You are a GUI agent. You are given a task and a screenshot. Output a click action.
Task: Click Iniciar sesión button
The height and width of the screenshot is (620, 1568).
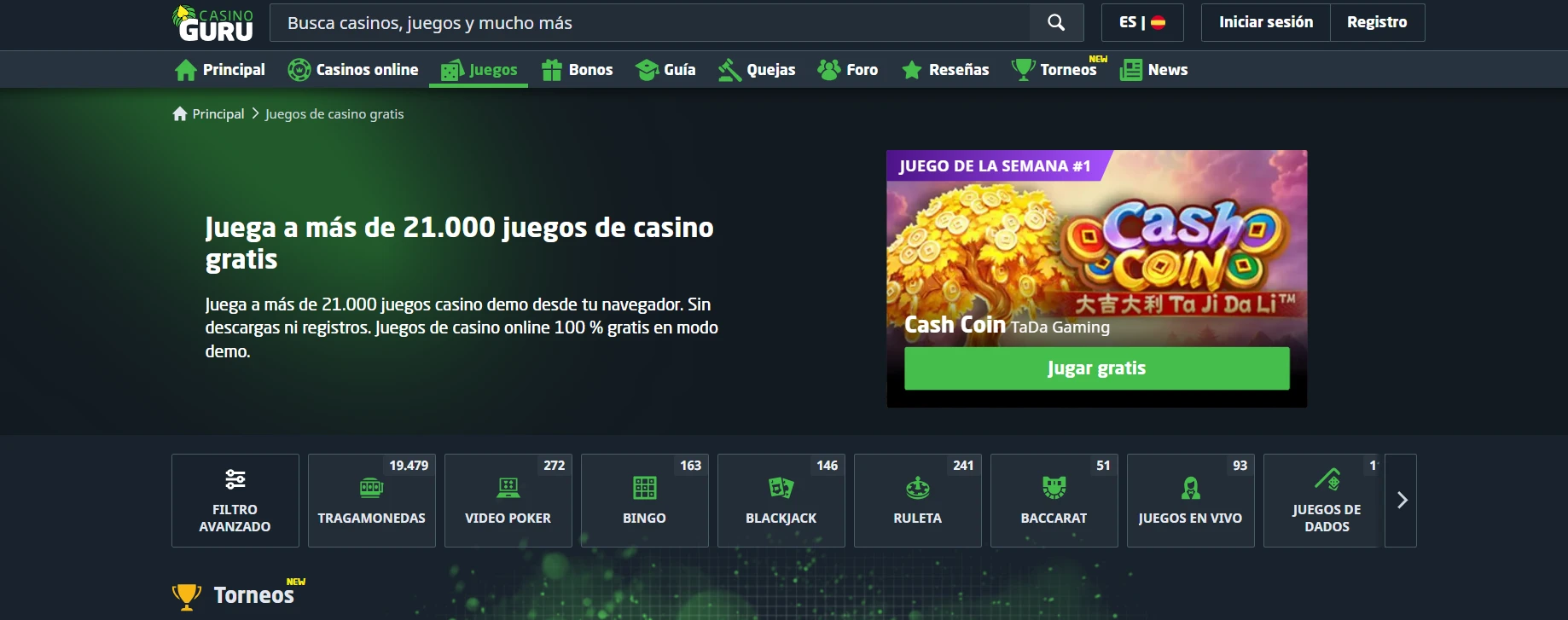1266,23
